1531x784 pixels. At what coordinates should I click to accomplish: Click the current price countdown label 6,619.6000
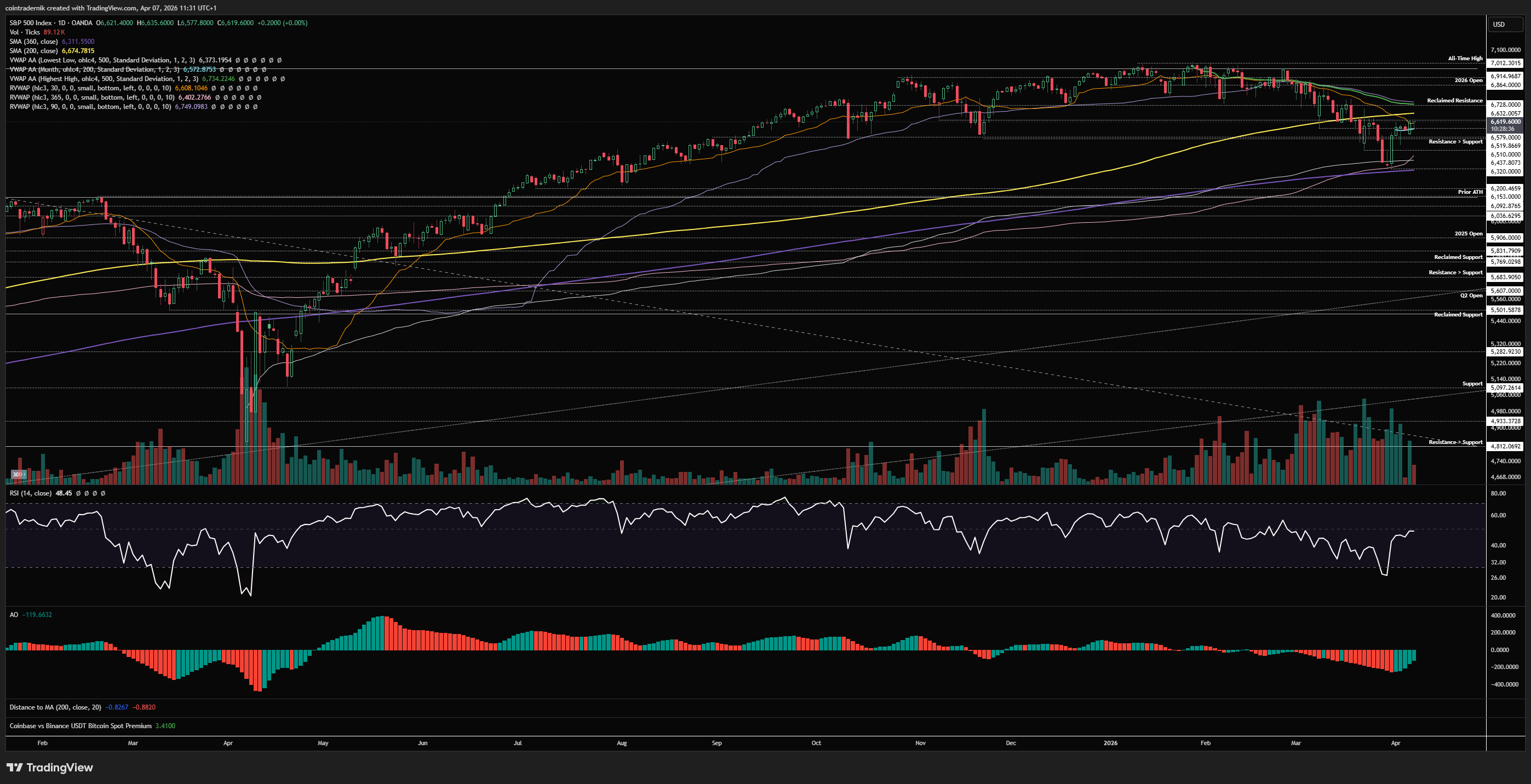click(1505, 125)
